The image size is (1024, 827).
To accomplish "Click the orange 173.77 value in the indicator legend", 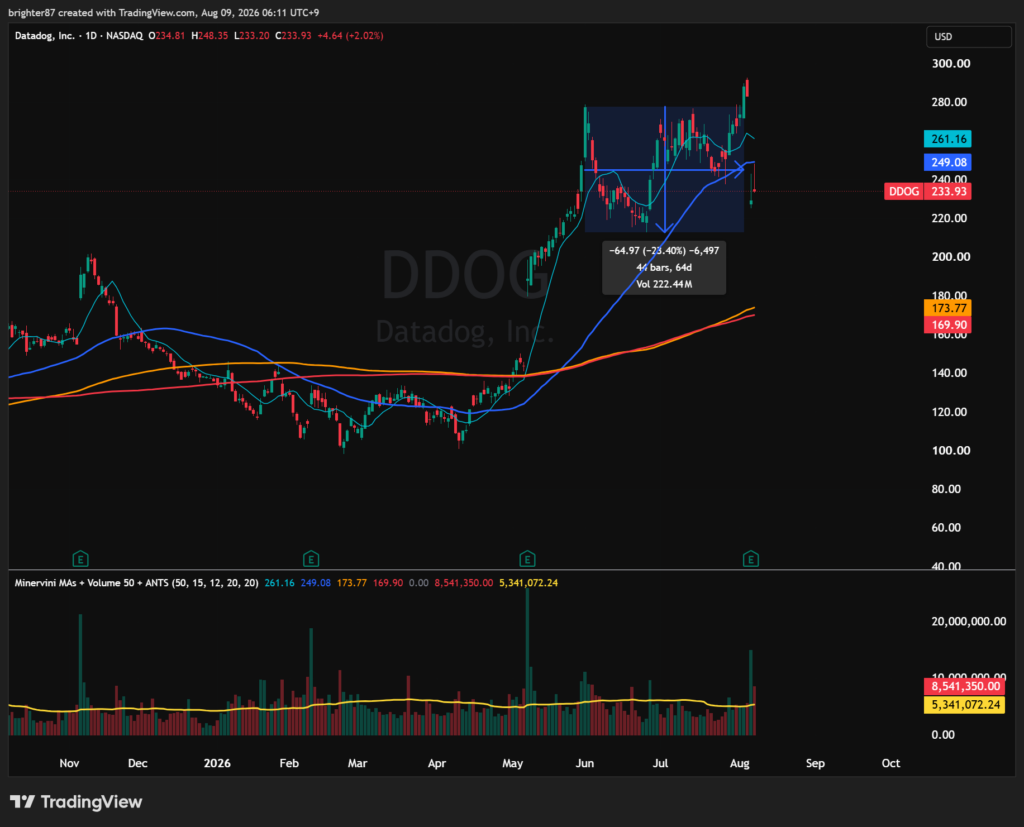I will [352, 583].
